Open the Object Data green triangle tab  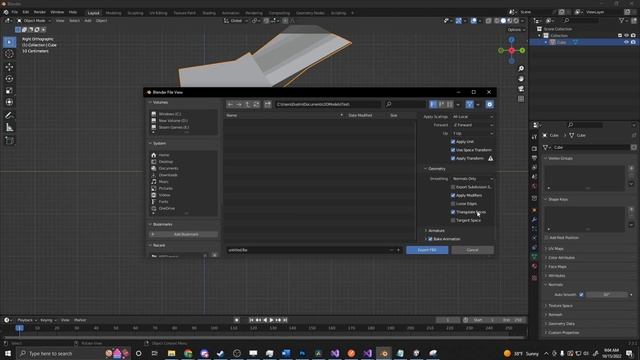coord(534,257)
